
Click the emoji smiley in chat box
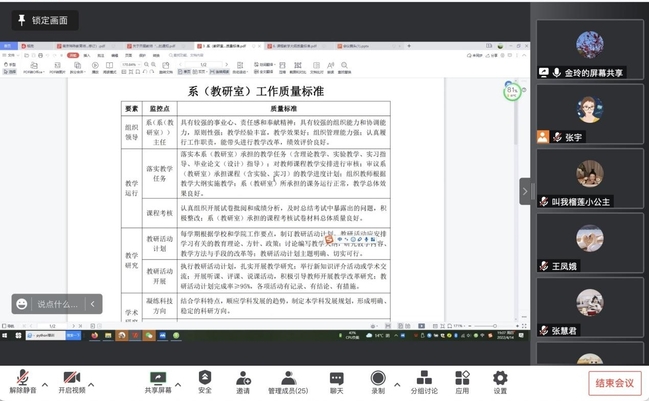22,304
